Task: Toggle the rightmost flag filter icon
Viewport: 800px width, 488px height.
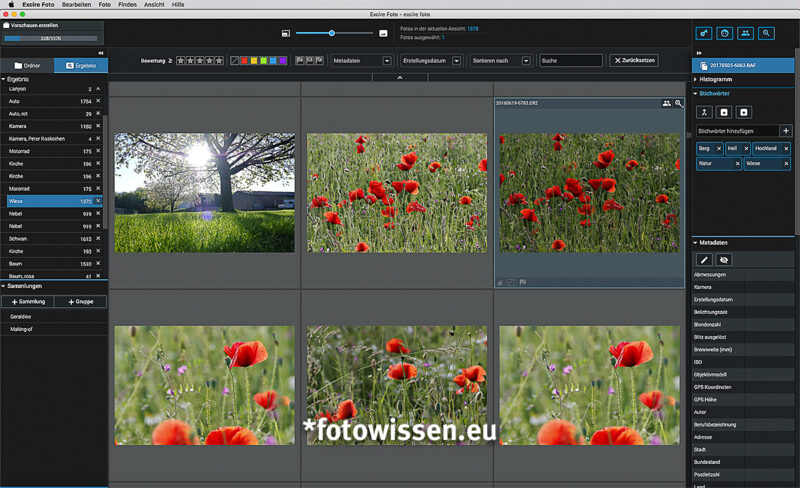Action: (x=319, y=61)
